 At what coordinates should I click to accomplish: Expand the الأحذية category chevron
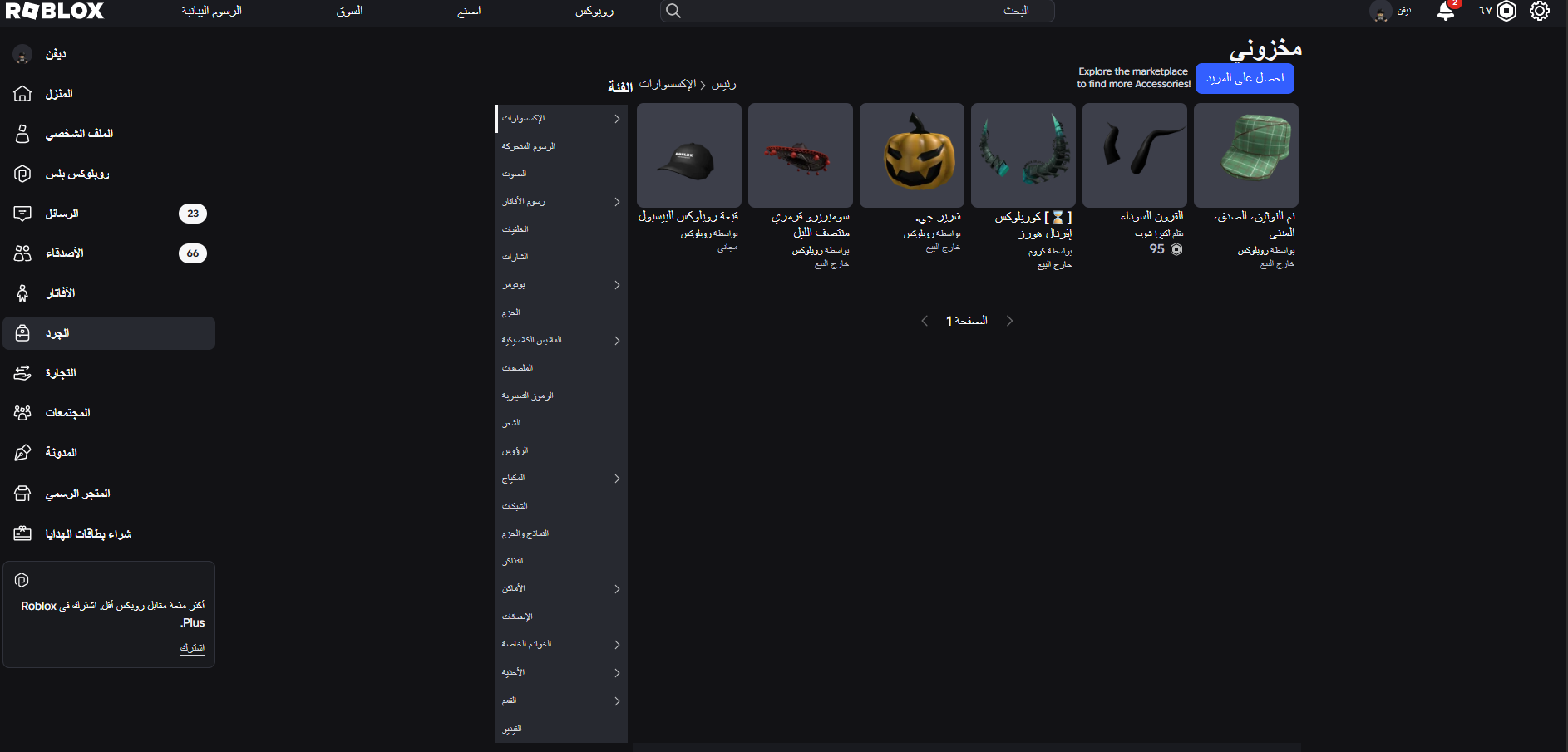click(x=617, y=673)
